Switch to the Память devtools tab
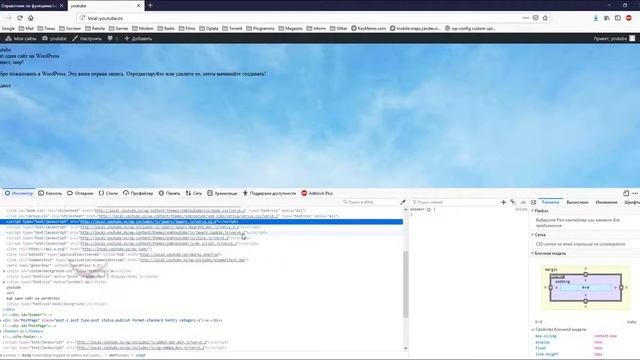Screen dimensions: 640x360 (169, 193)
